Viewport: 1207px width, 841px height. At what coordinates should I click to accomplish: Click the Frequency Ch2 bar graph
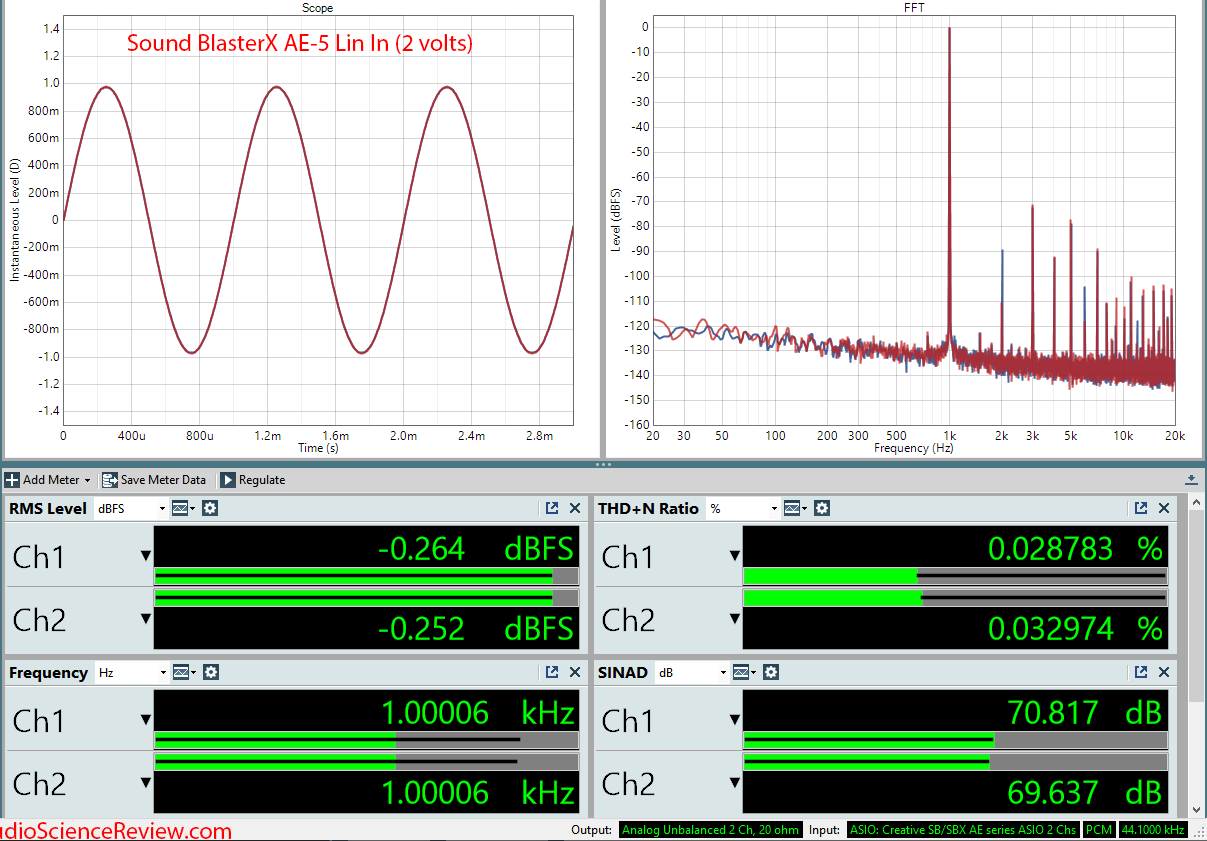366,762
